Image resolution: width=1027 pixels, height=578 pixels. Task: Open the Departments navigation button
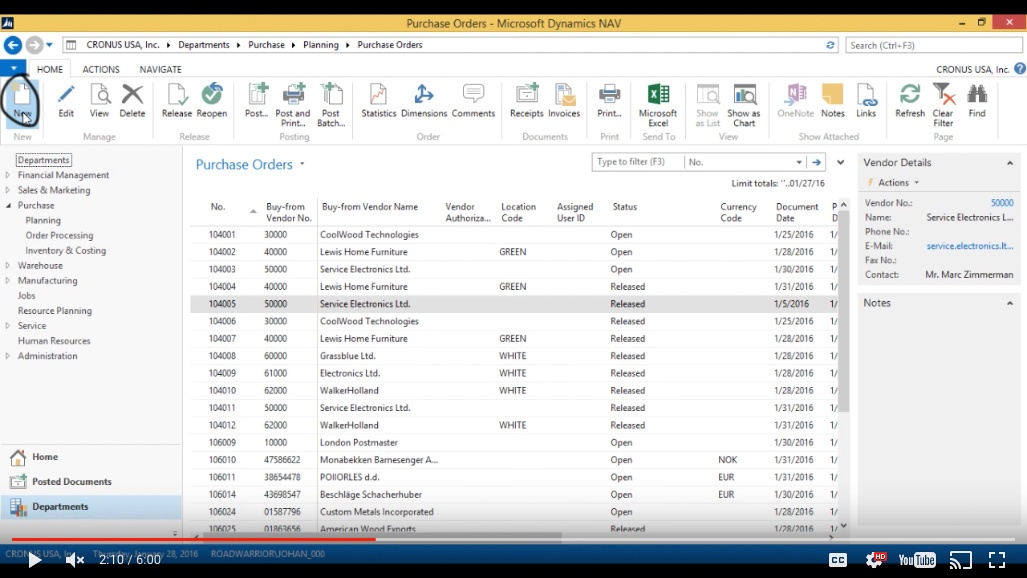pyautogui.click(x=91, y=507)
